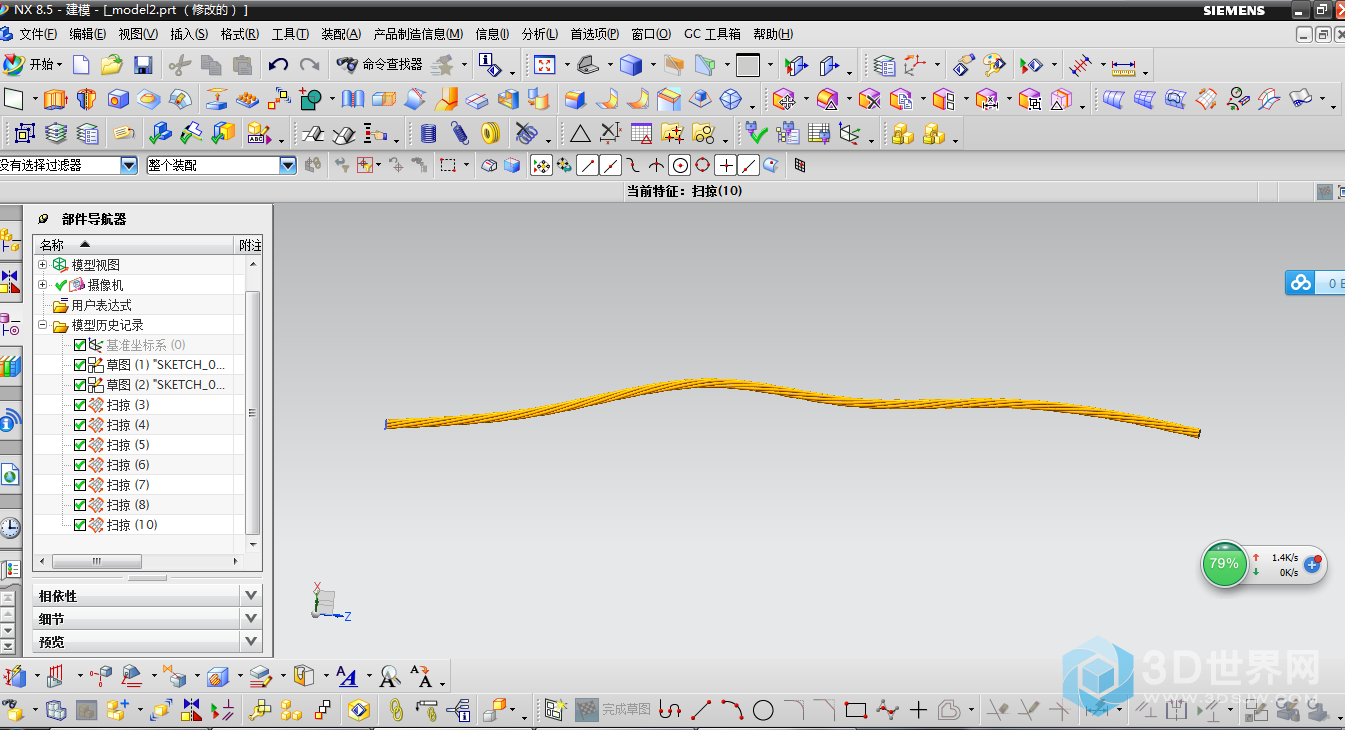
Task: Click the green check PMI icon
Action: (x=757, y=133)
